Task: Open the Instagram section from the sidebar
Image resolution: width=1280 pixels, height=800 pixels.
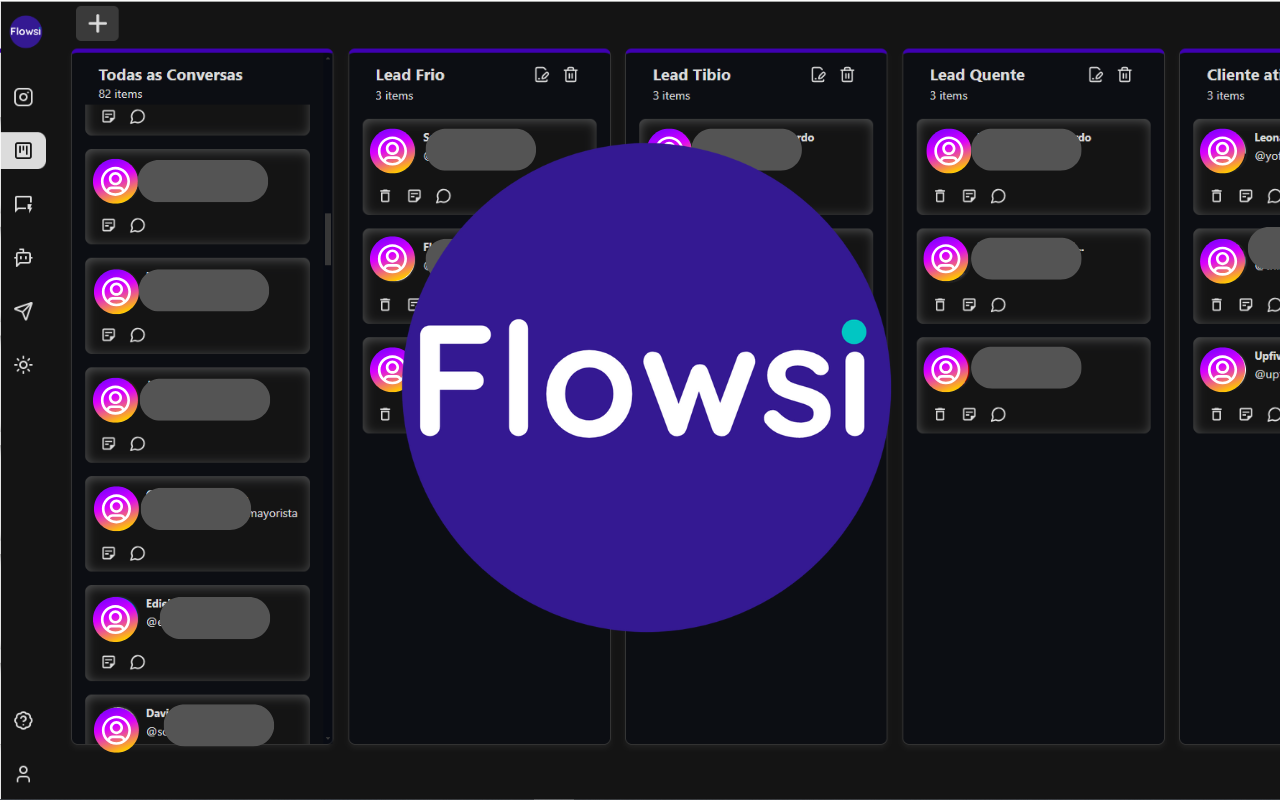Action: (x=24, y=97)
